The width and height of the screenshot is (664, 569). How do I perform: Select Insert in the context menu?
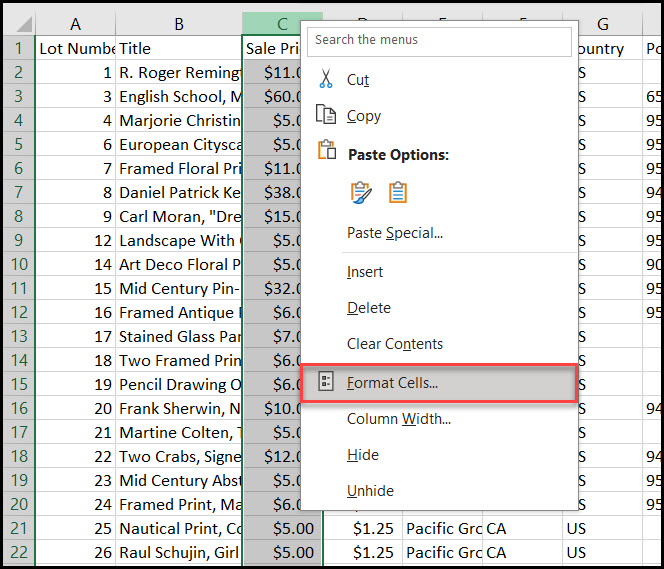[x=365, y=272]
